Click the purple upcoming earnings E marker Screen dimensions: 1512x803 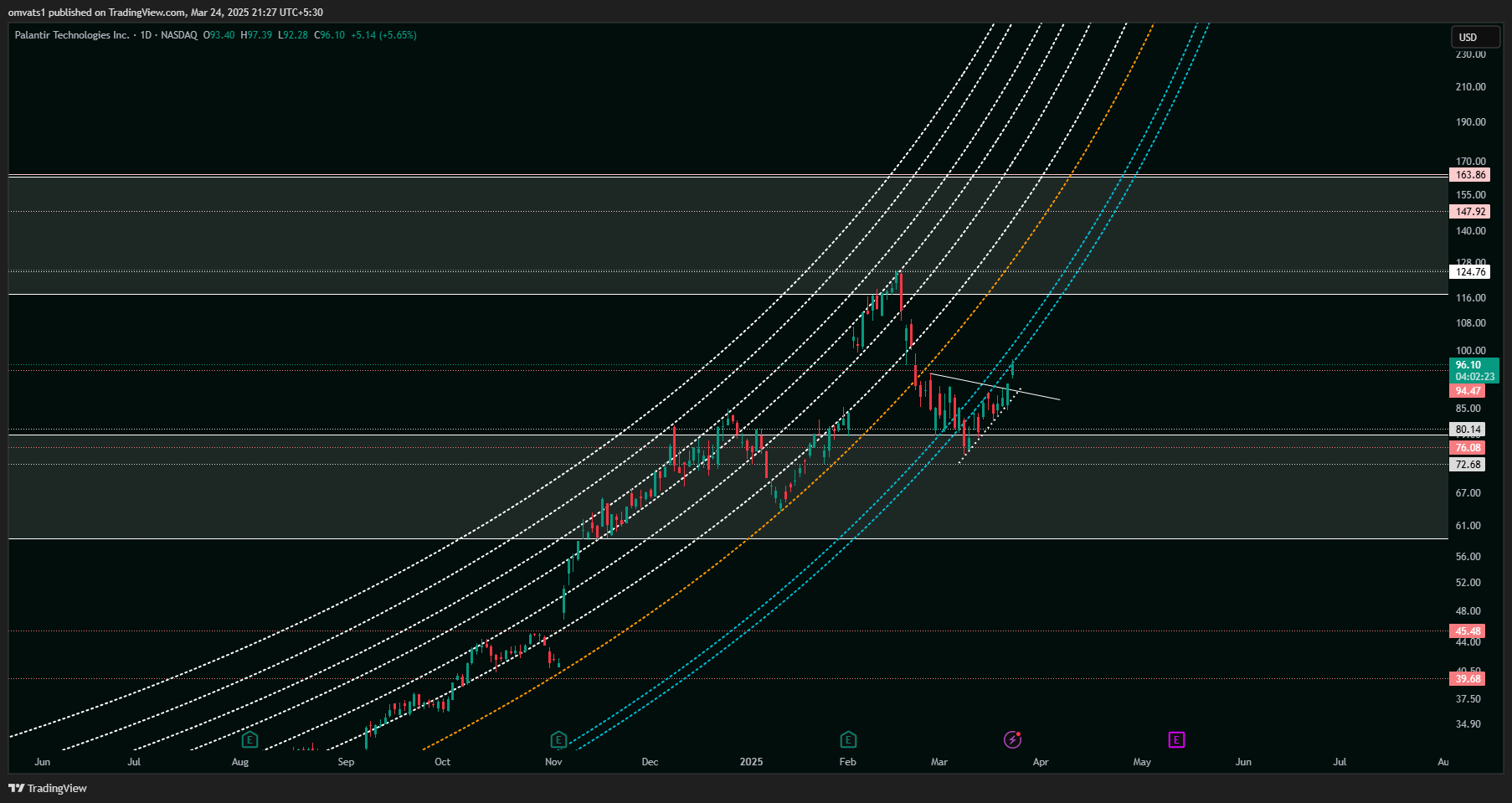tap(1176, 739)
